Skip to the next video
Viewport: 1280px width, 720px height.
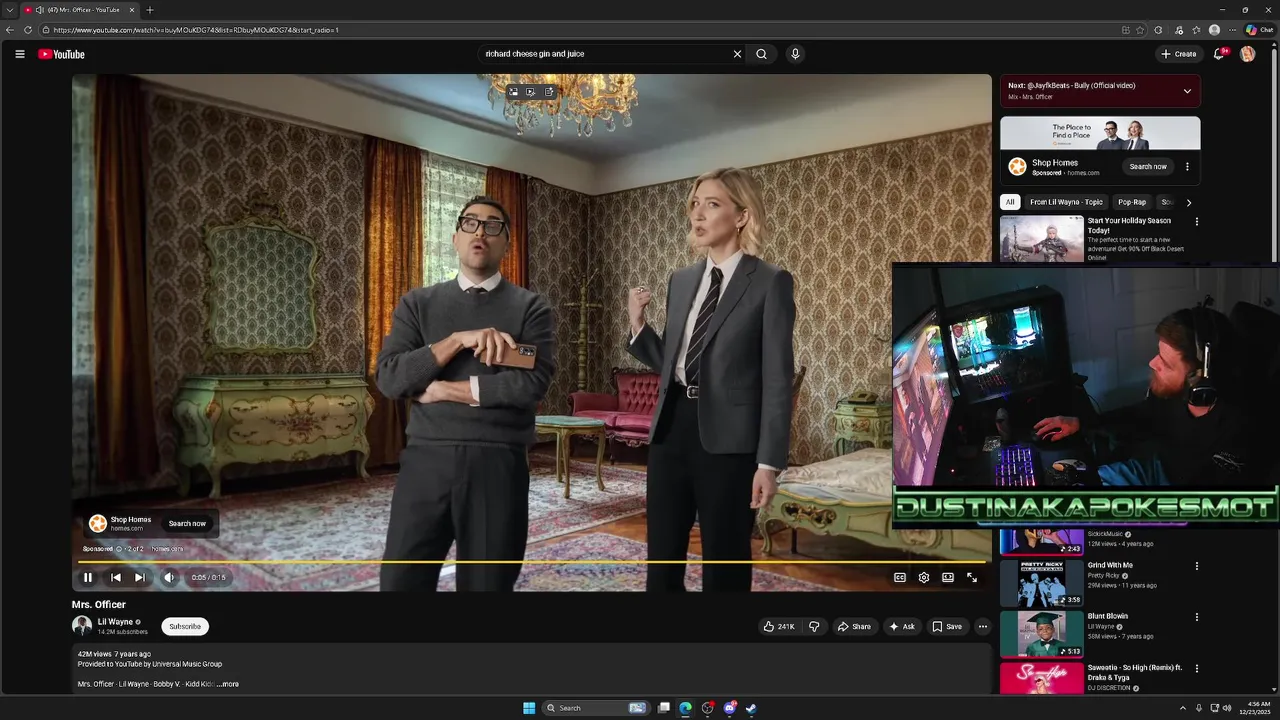140,577
